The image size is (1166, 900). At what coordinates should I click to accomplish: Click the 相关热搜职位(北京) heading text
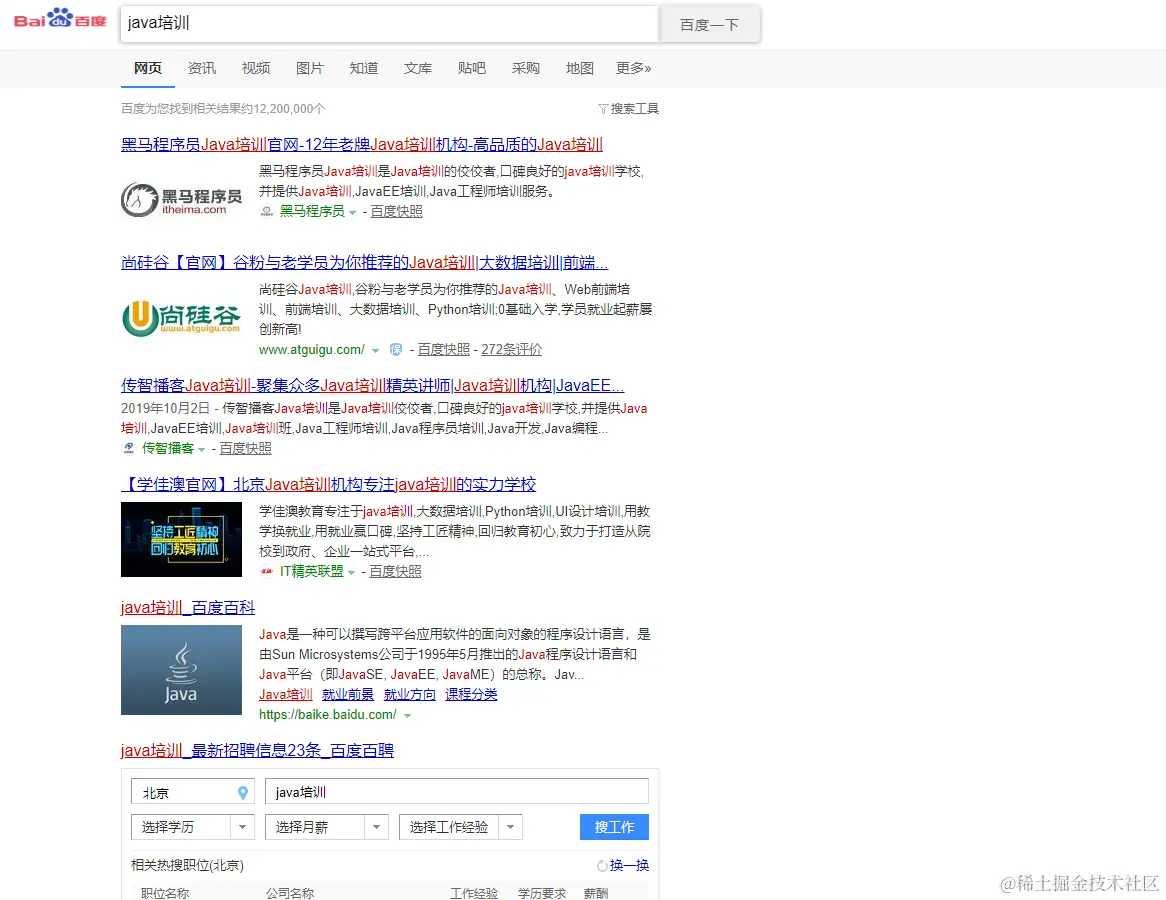187,865
